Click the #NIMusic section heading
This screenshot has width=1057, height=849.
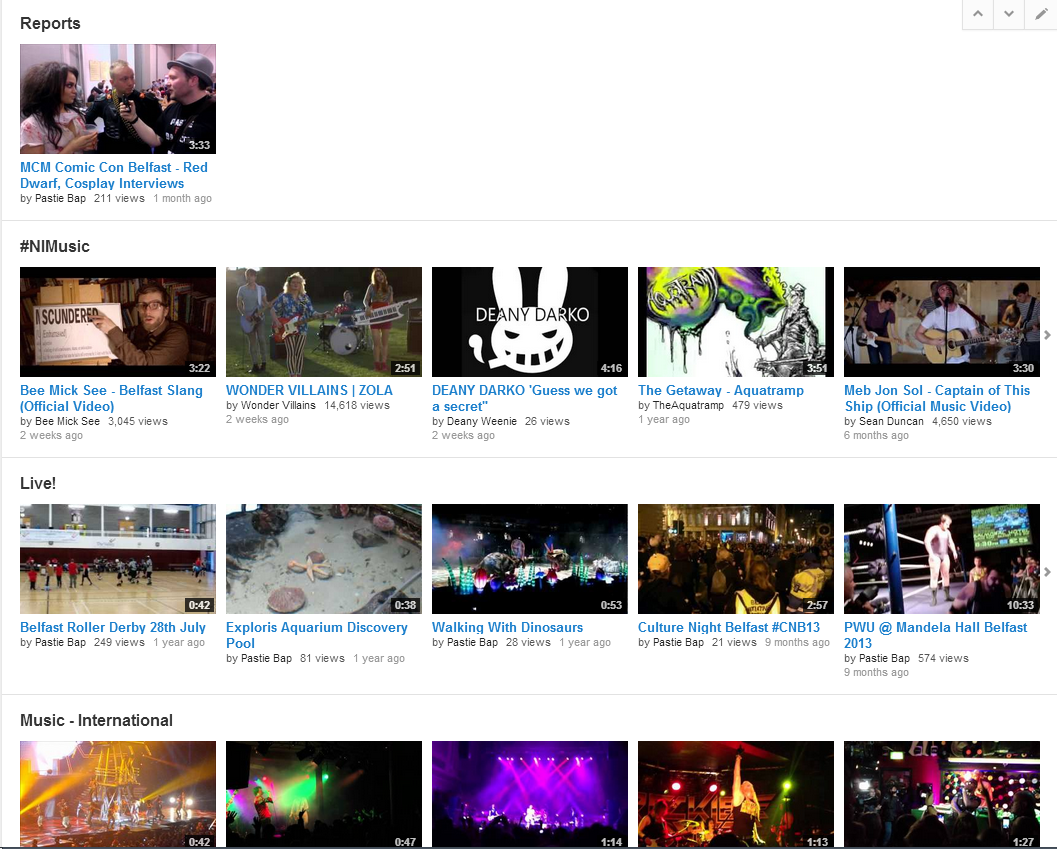pyautogui.click(x=54, y=246)
